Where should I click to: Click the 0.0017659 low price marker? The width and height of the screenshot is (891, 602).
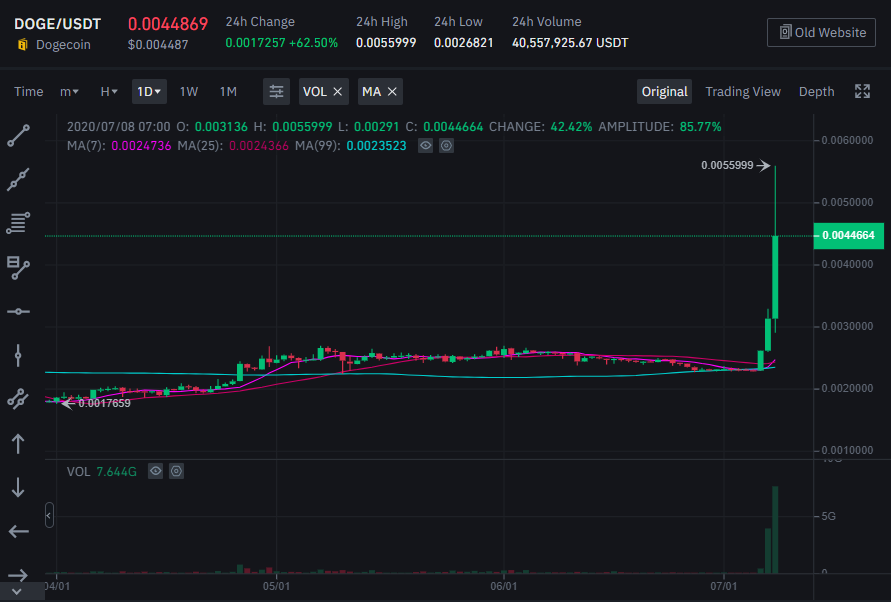click(x=96, y=403)
